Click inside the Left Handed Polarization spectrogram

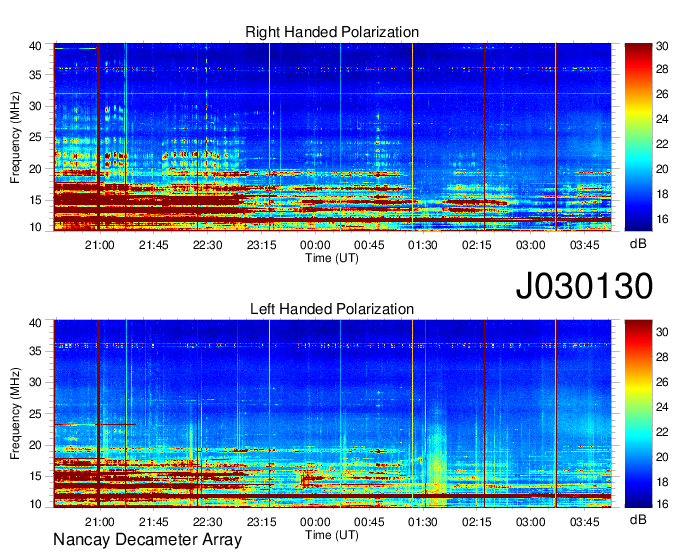pyautogui.click(x=332, y=414)
